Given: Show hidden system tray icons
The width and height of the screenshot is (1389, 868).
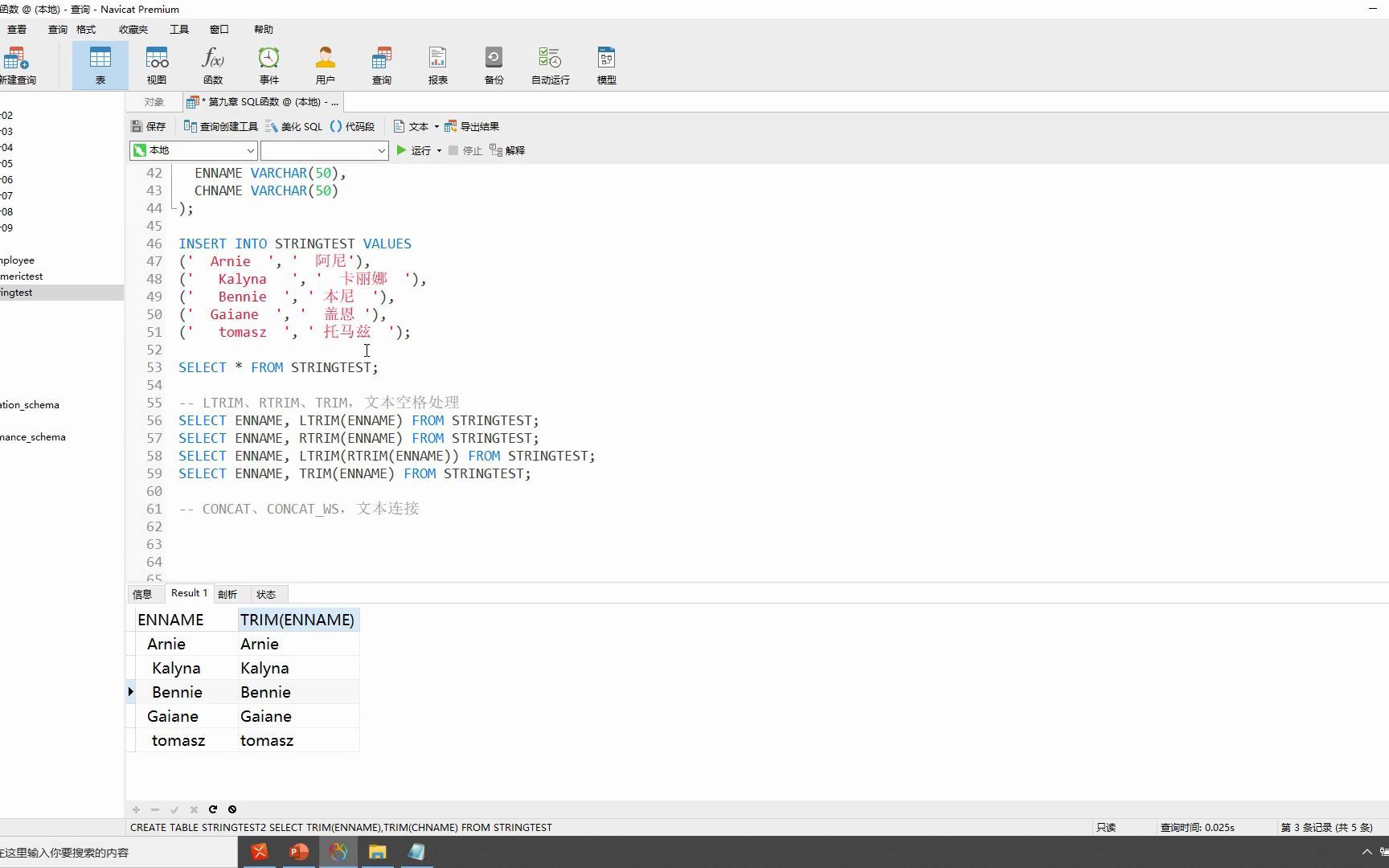Looking at the screenshot, I should point(1366,852).
